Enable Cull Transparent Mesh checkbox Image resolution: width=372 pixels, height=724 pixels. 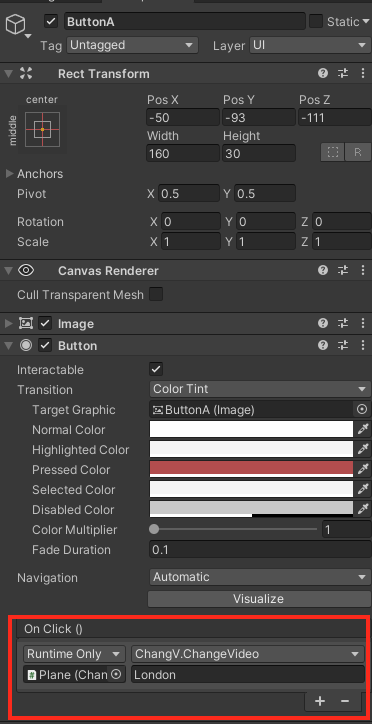point(156,294)
